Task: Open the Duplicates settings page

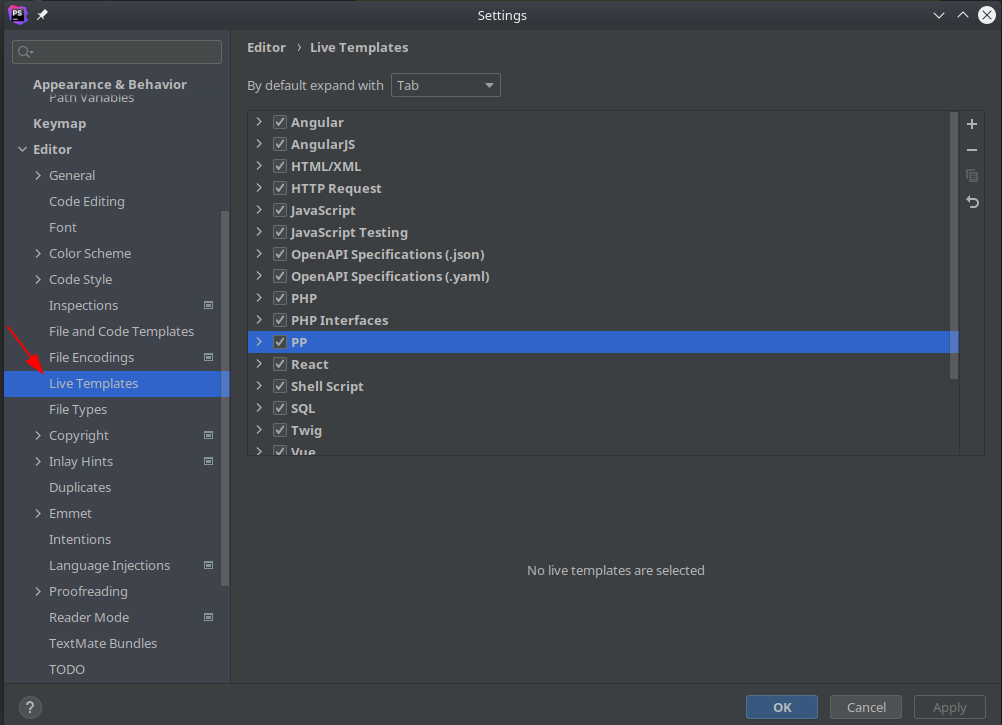Action: point(80,487)
